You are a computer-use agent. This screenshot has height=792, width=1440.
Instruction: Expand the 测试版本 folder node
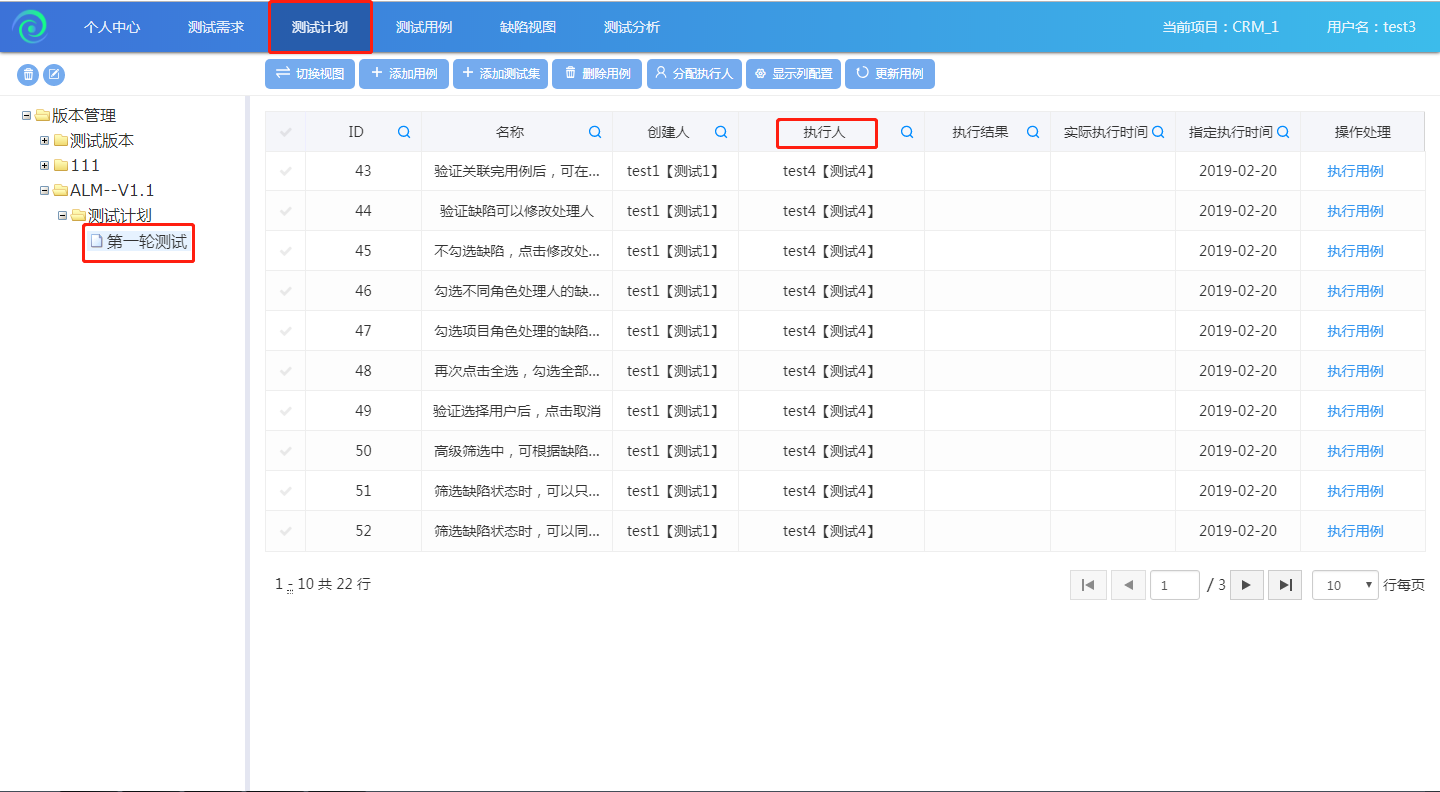pyautogui.click(x=45, y=140)
